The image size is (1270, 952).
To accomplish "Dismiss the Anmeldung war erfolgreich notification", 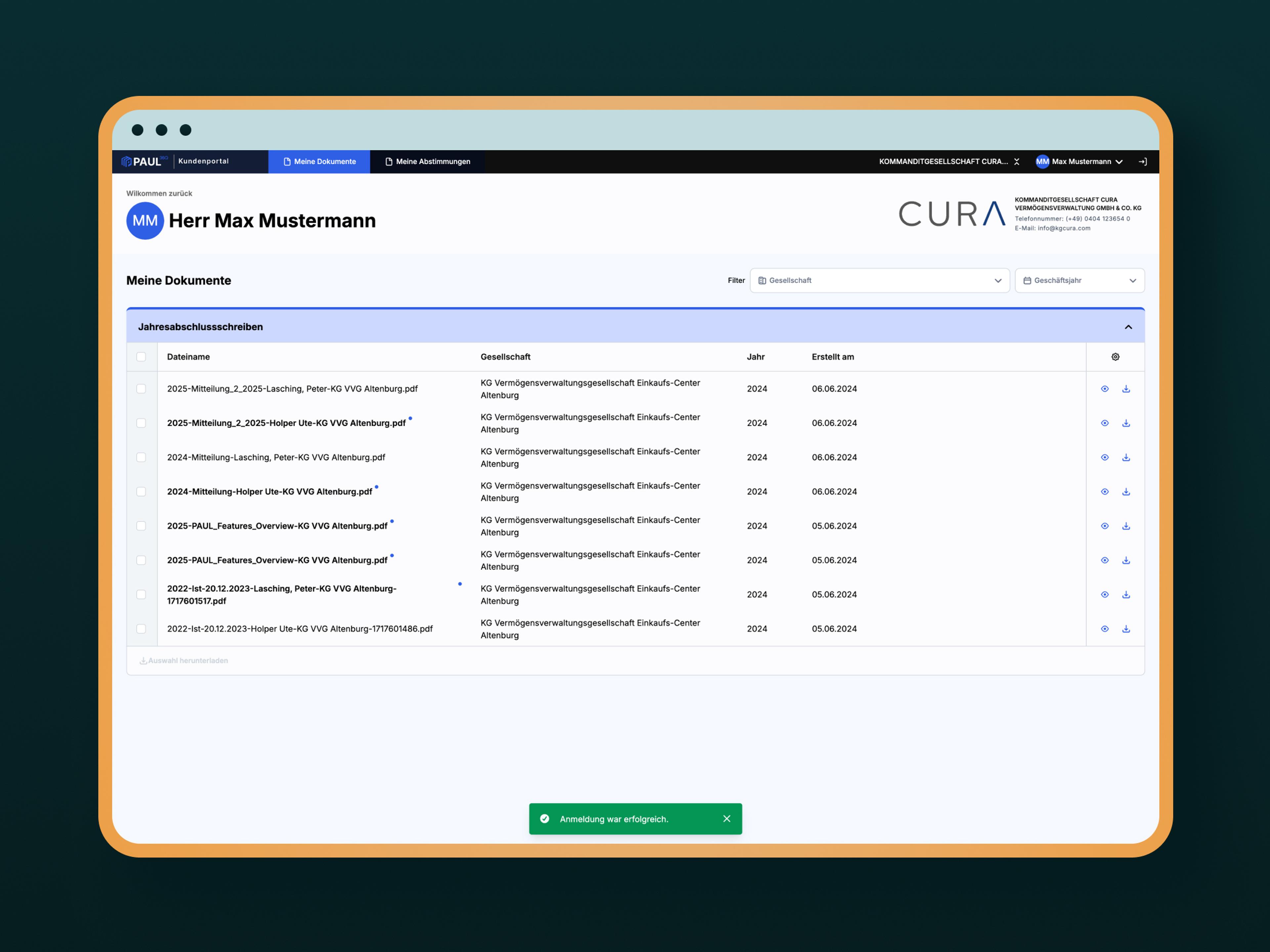I will point(726,819).
